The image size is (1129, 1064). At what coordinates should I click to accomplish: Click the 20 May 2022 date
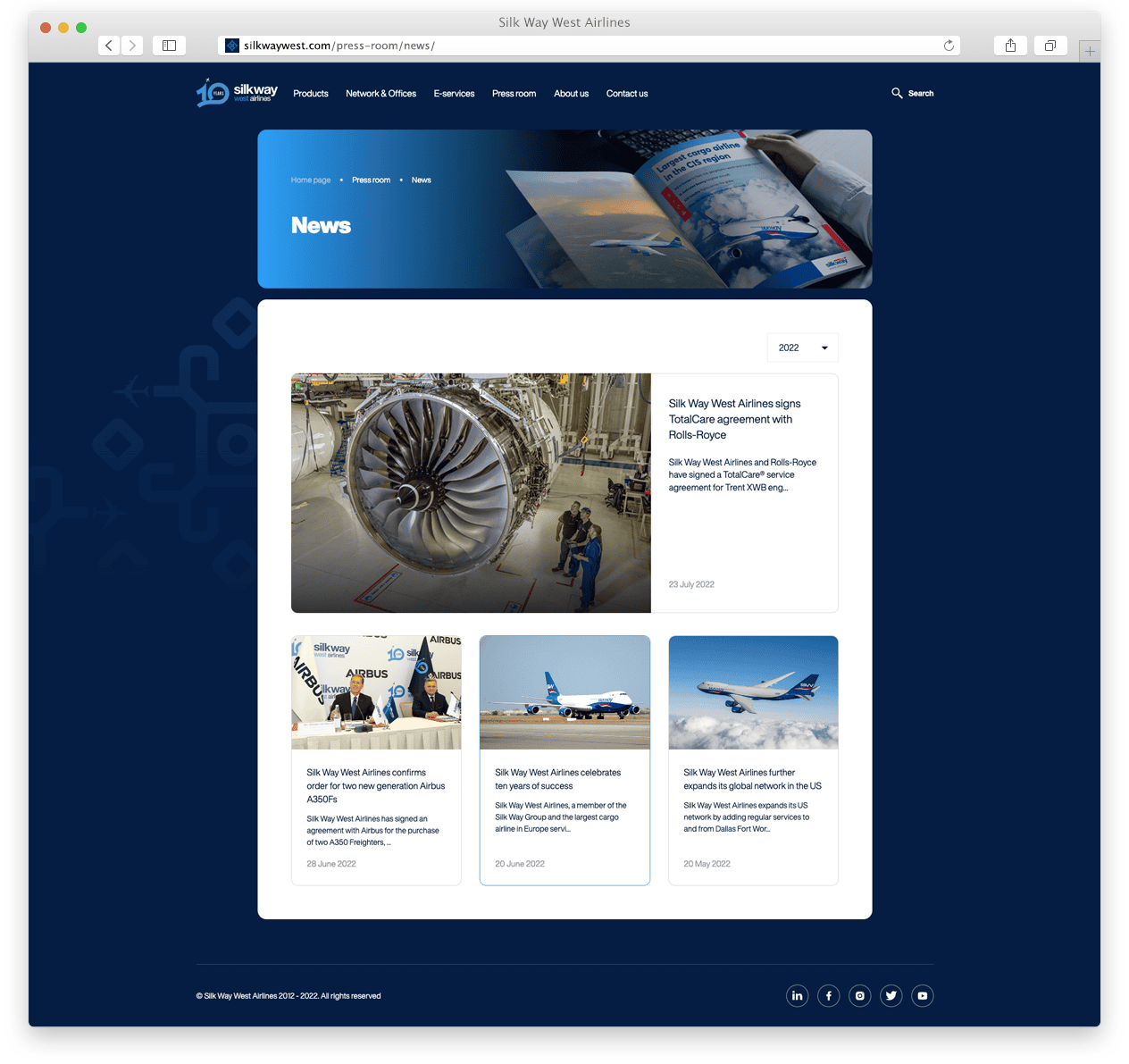[x=707, y=864]
